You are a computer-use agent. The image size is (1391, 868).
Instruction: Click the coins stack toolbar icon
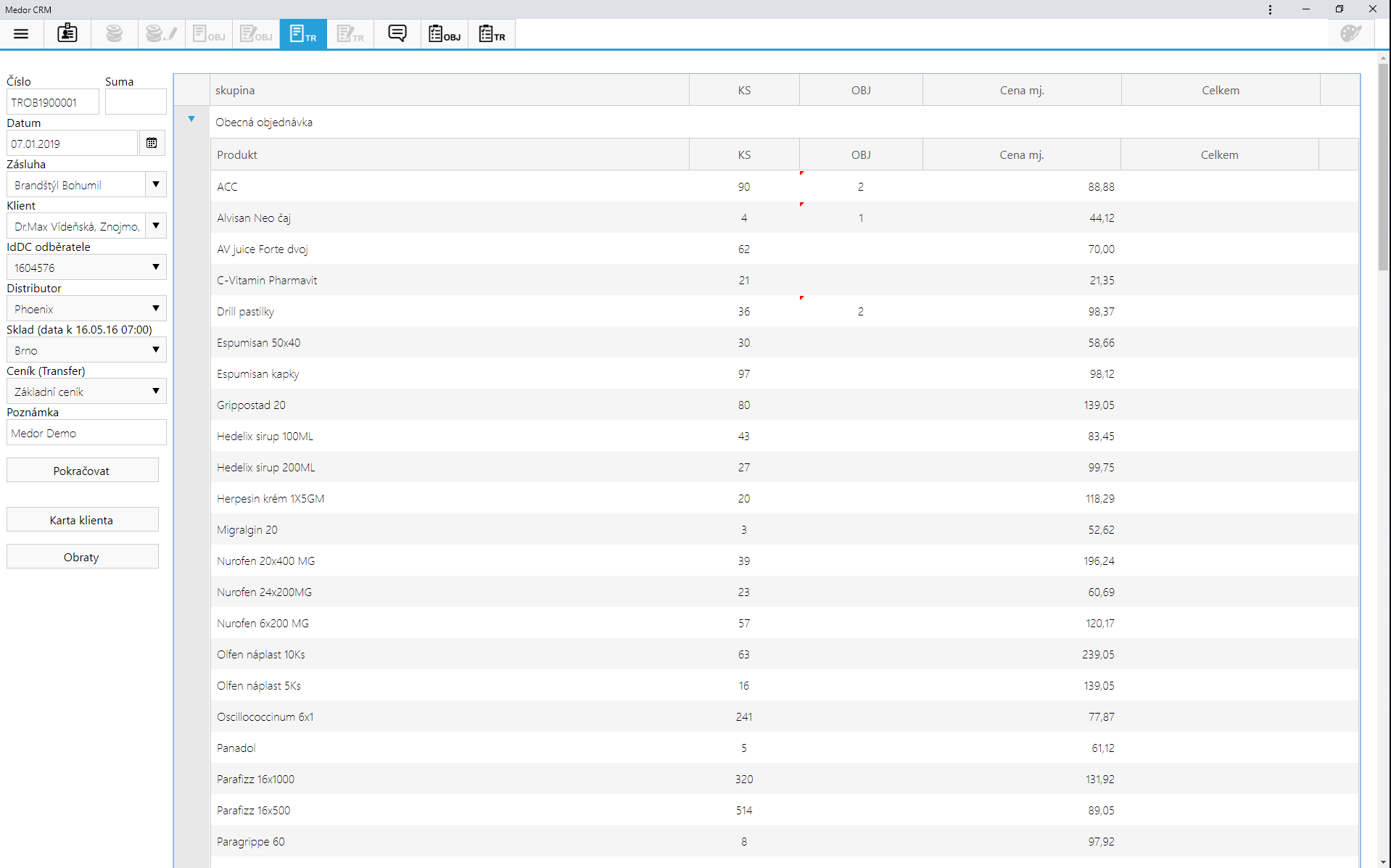pos(115,33)
